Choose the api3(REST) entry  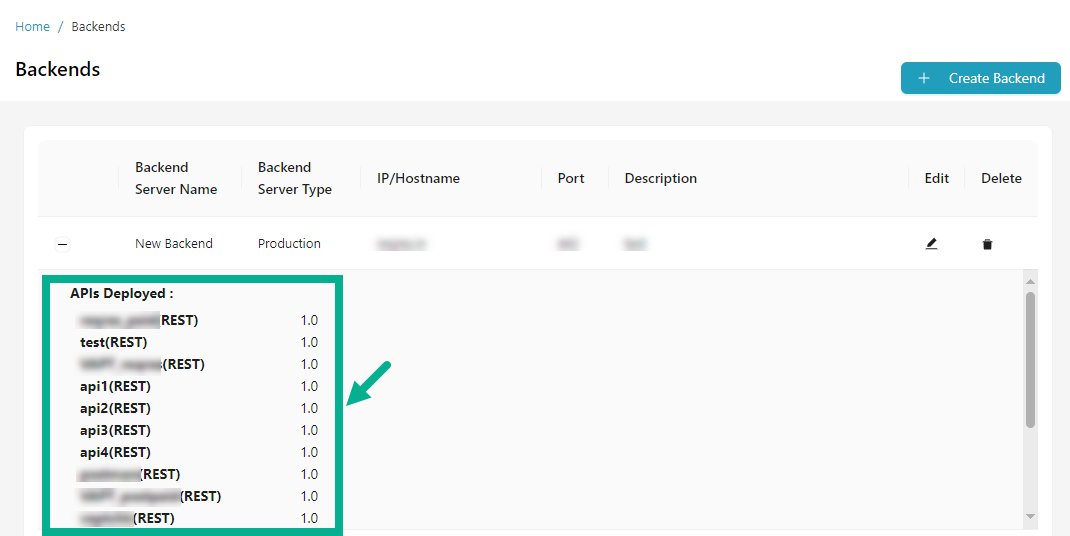coord(115,430)
